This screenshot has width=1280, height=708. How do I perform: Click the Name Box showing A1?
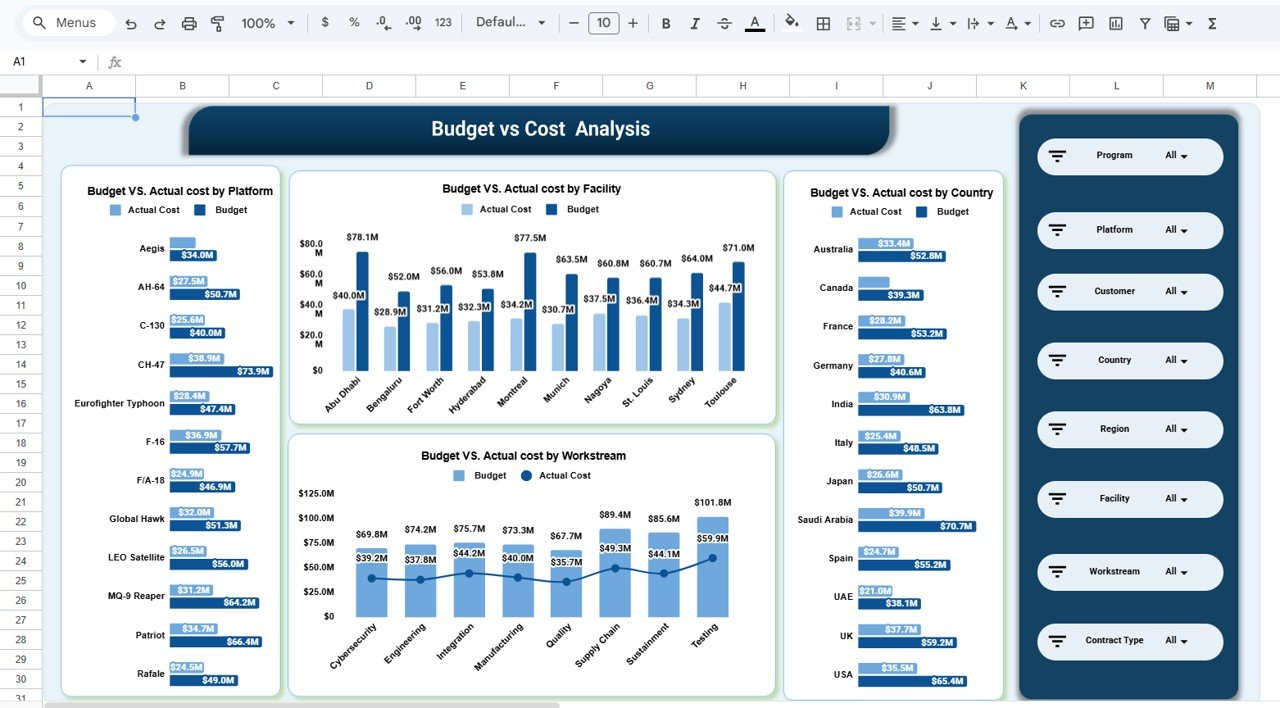point(40,61)
